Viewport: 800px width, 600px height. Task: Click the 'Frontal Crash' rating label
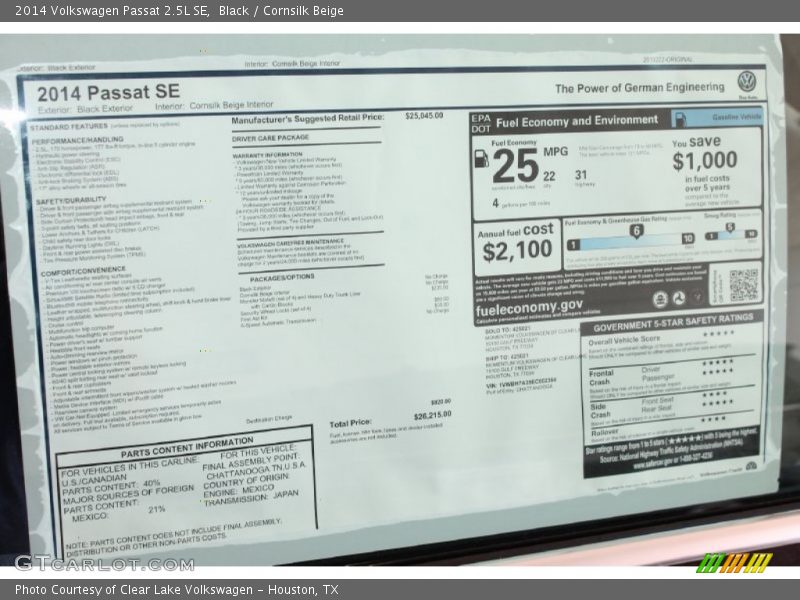[601, 378]
